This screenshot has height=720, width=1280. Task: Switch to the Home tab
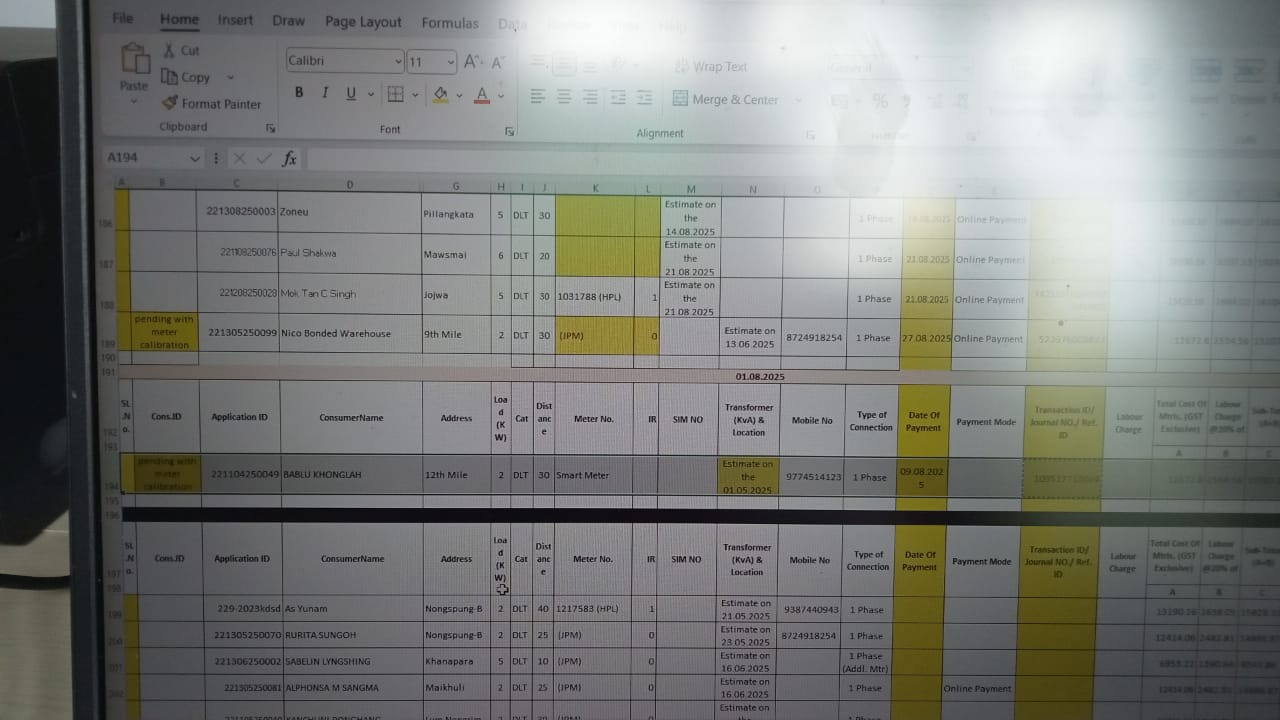tap(179, 19)
